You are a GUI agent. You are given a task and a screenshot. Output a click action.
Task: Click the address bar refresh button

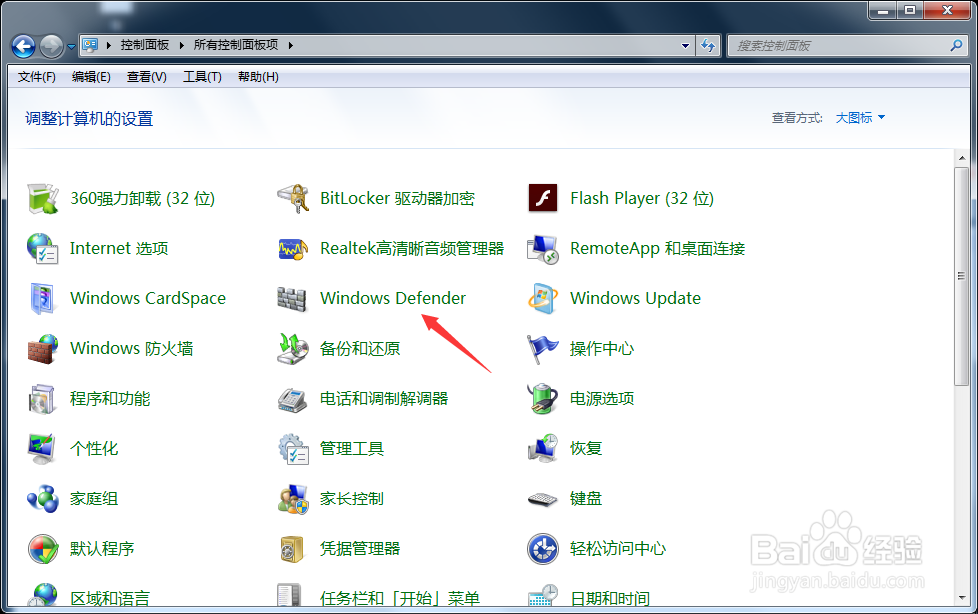708,46
